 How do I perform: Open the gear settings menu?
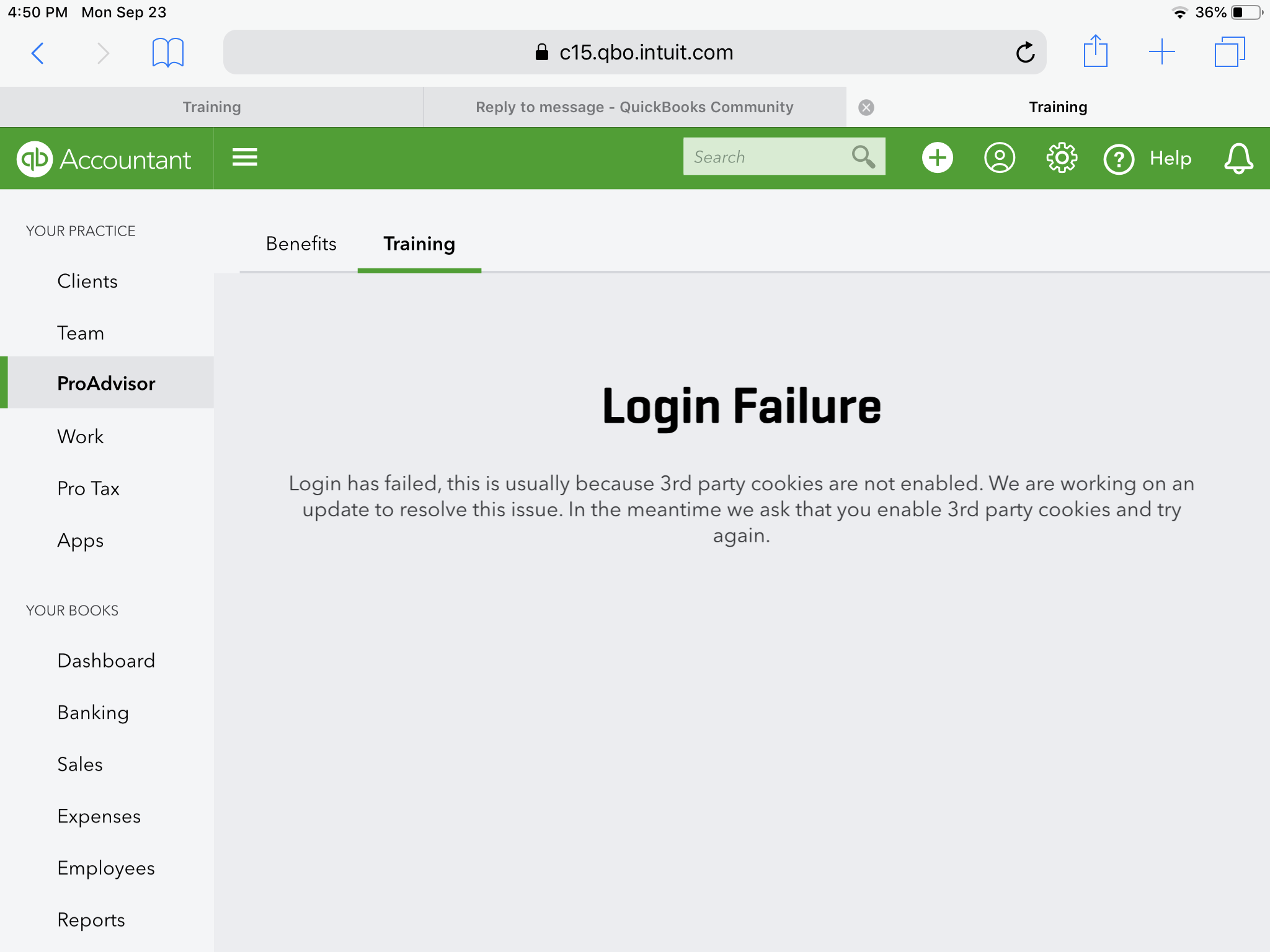tap(1062, 157)
